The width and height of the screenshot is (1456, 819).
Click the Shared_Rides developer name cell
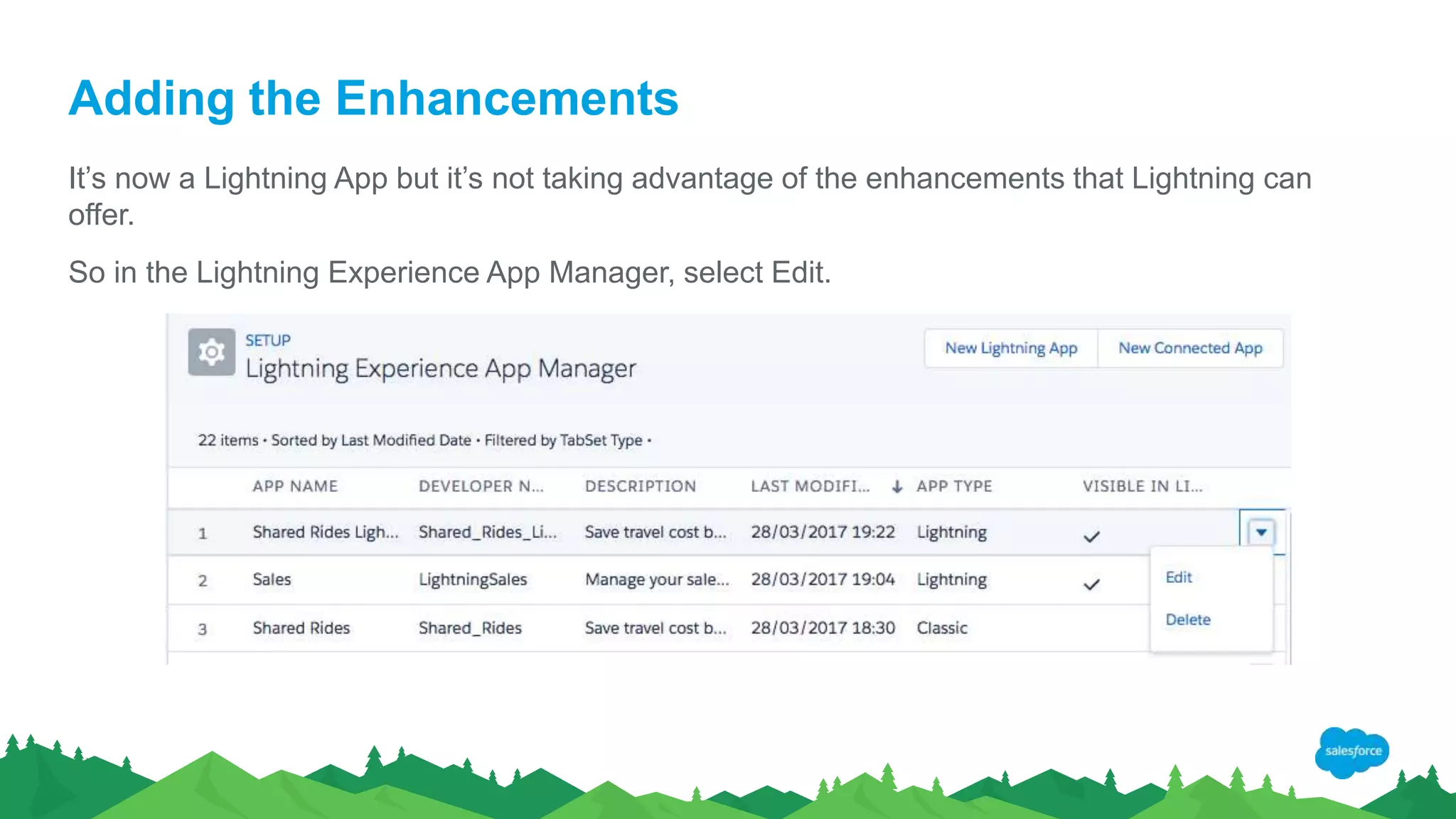click(470, 628)
